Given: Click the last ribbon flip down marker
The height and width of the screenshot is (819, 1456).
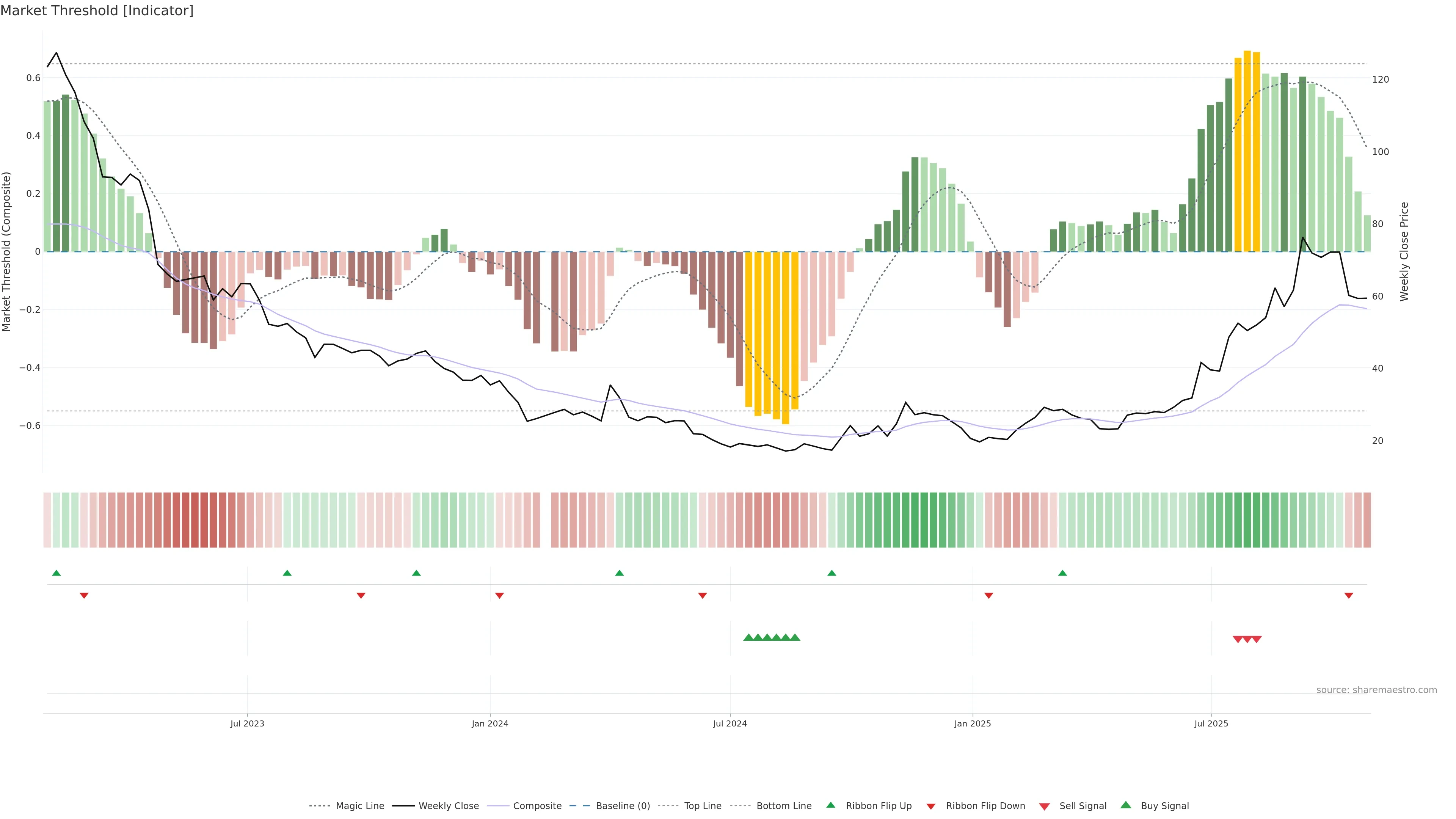Looking at the screenshot, I should [x=1348, y=595].
